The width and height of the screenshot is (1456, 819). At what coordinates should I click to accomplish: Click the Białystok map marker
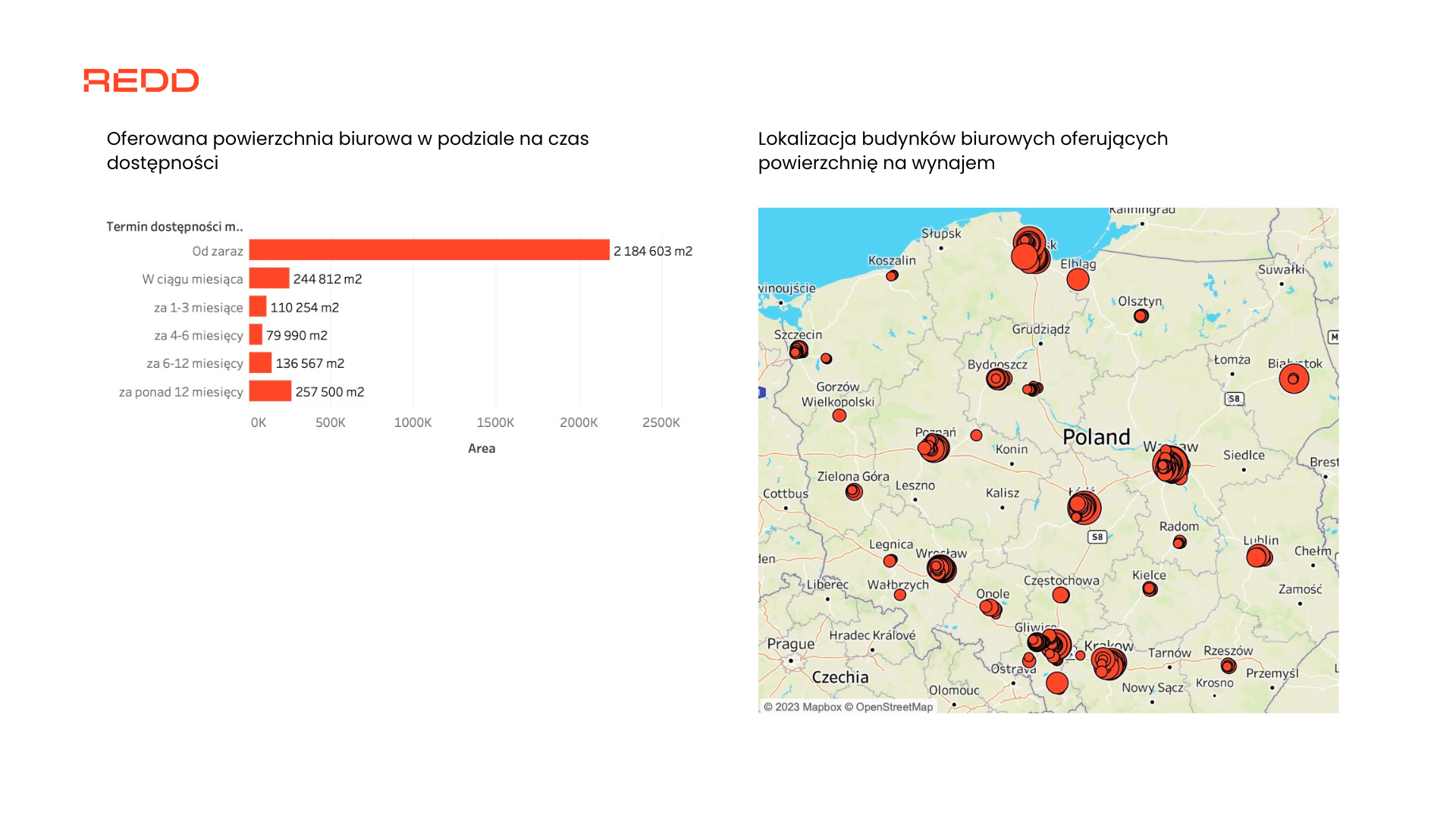1294,378
